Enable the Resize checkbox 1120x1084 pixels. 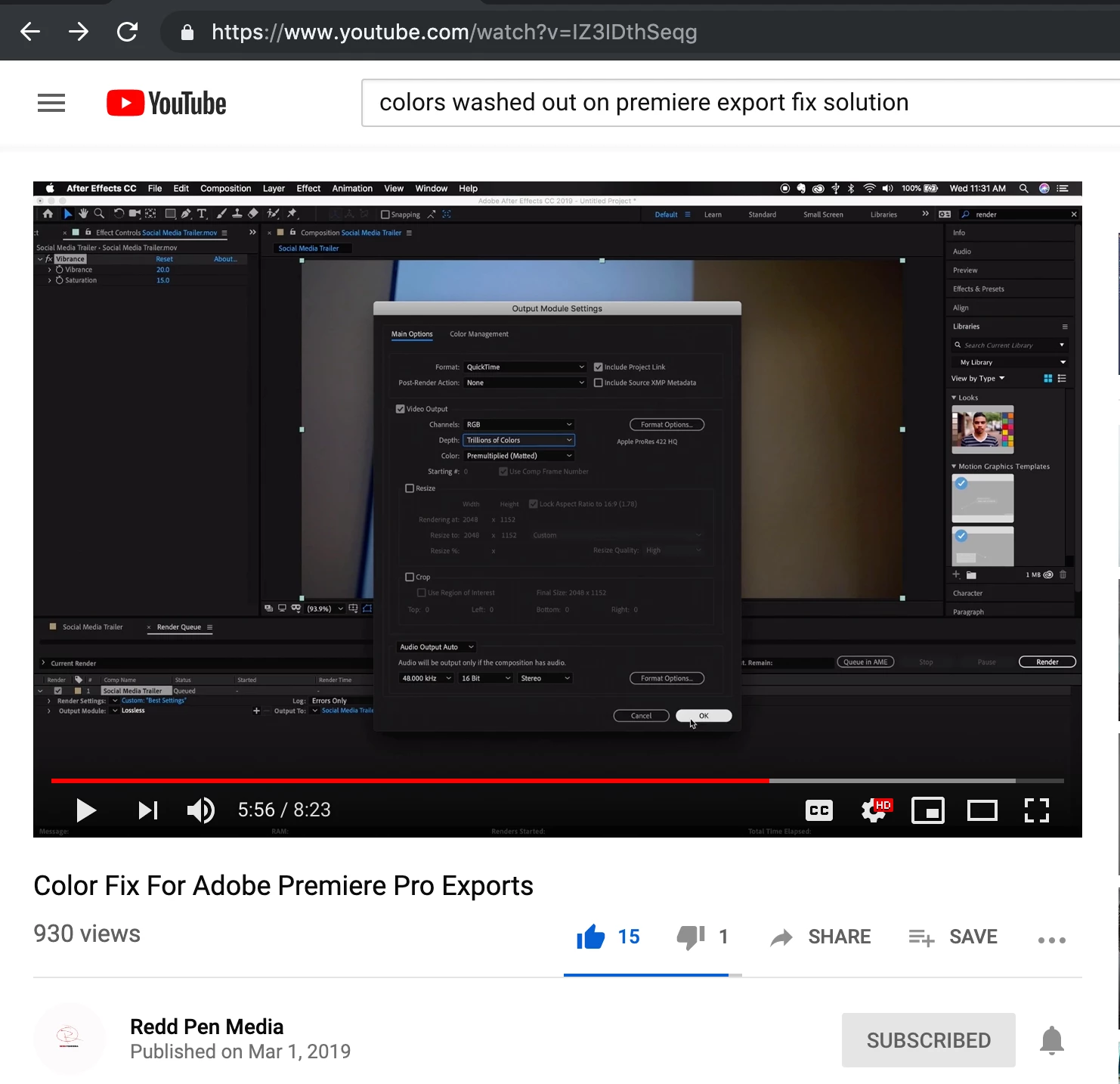point(410,488)
